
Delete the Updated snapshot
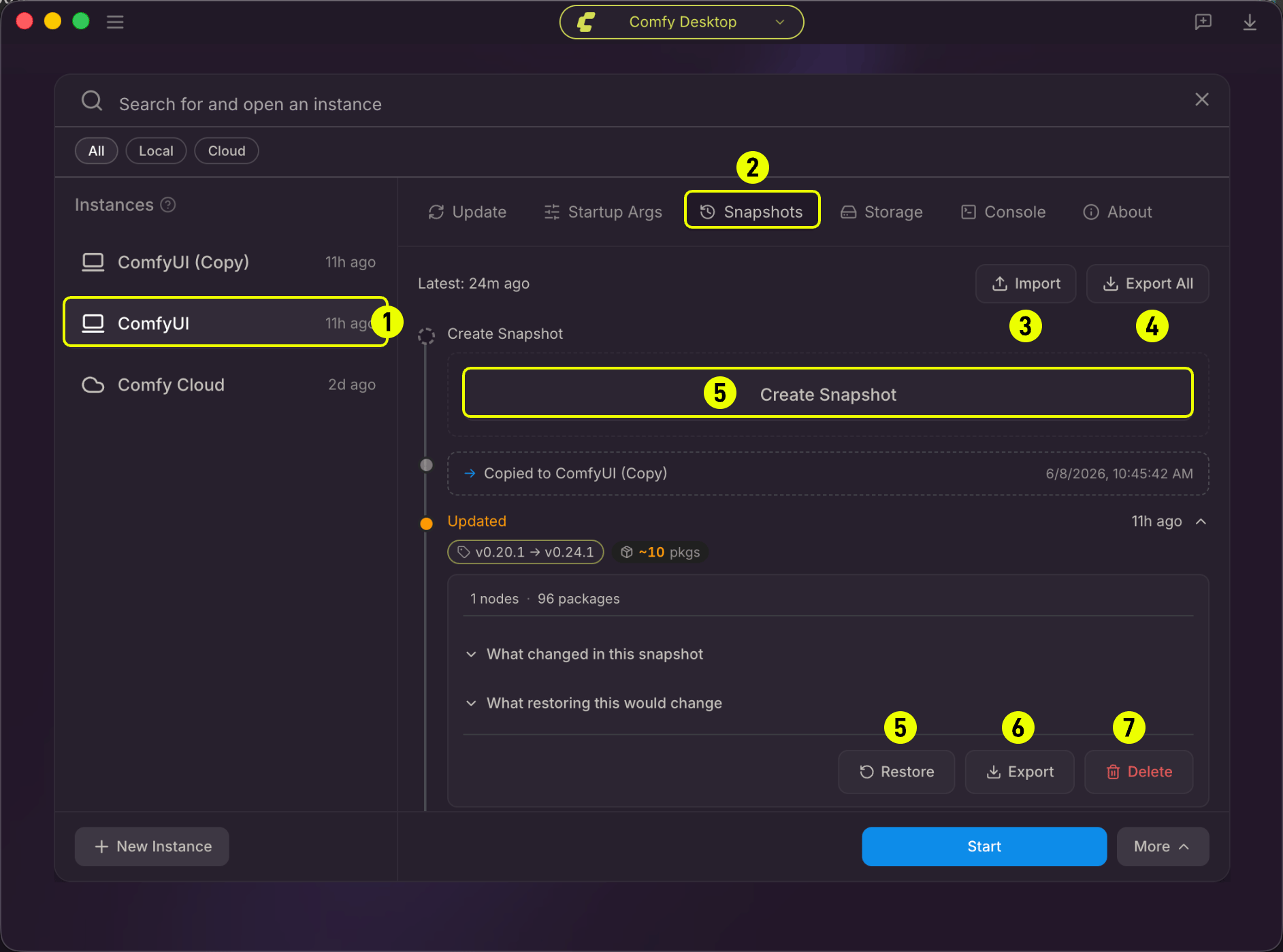[x=1139, y=772]
